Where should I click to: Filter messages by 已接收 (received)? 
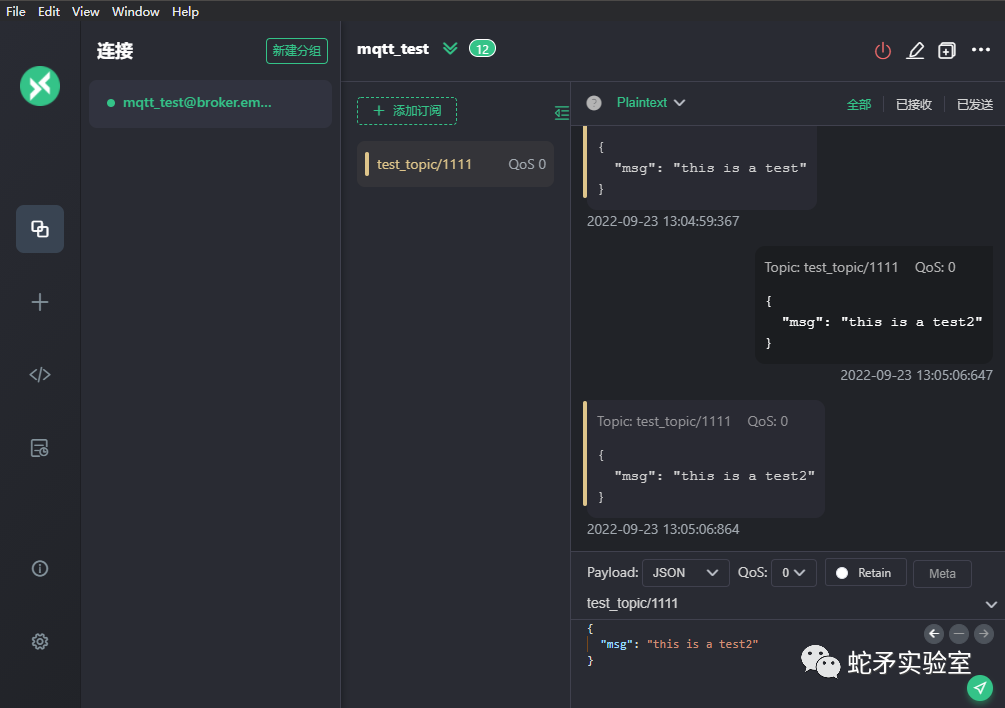point(914,104)
